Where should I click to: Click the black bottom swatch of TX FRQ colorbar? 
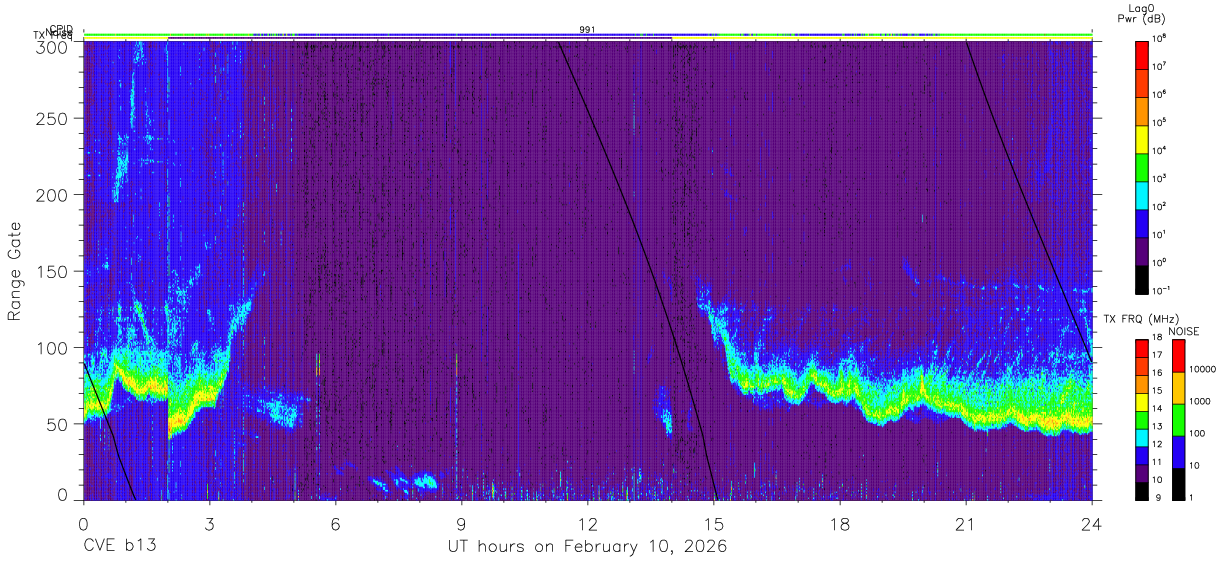(x=1141, y=492)
